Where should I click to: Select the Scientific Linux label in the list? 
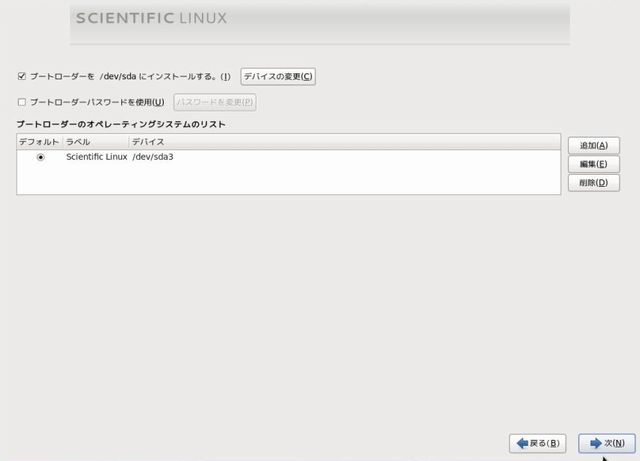(x=96, y=157)
